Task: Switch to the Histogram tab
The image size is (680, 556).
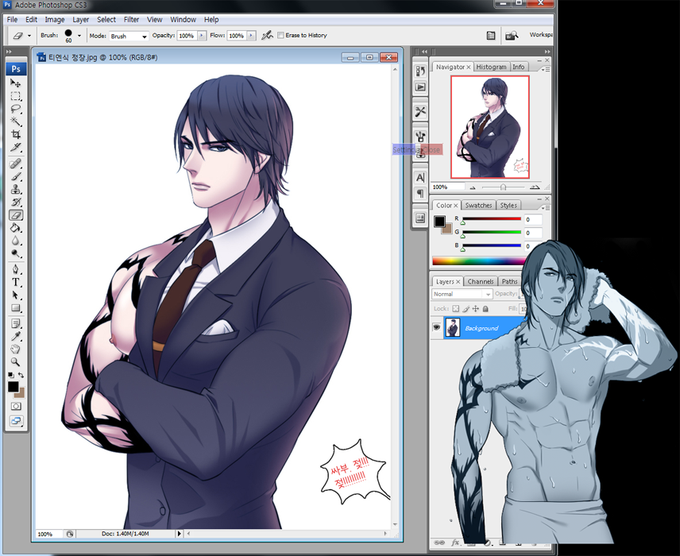Action: 491,67
